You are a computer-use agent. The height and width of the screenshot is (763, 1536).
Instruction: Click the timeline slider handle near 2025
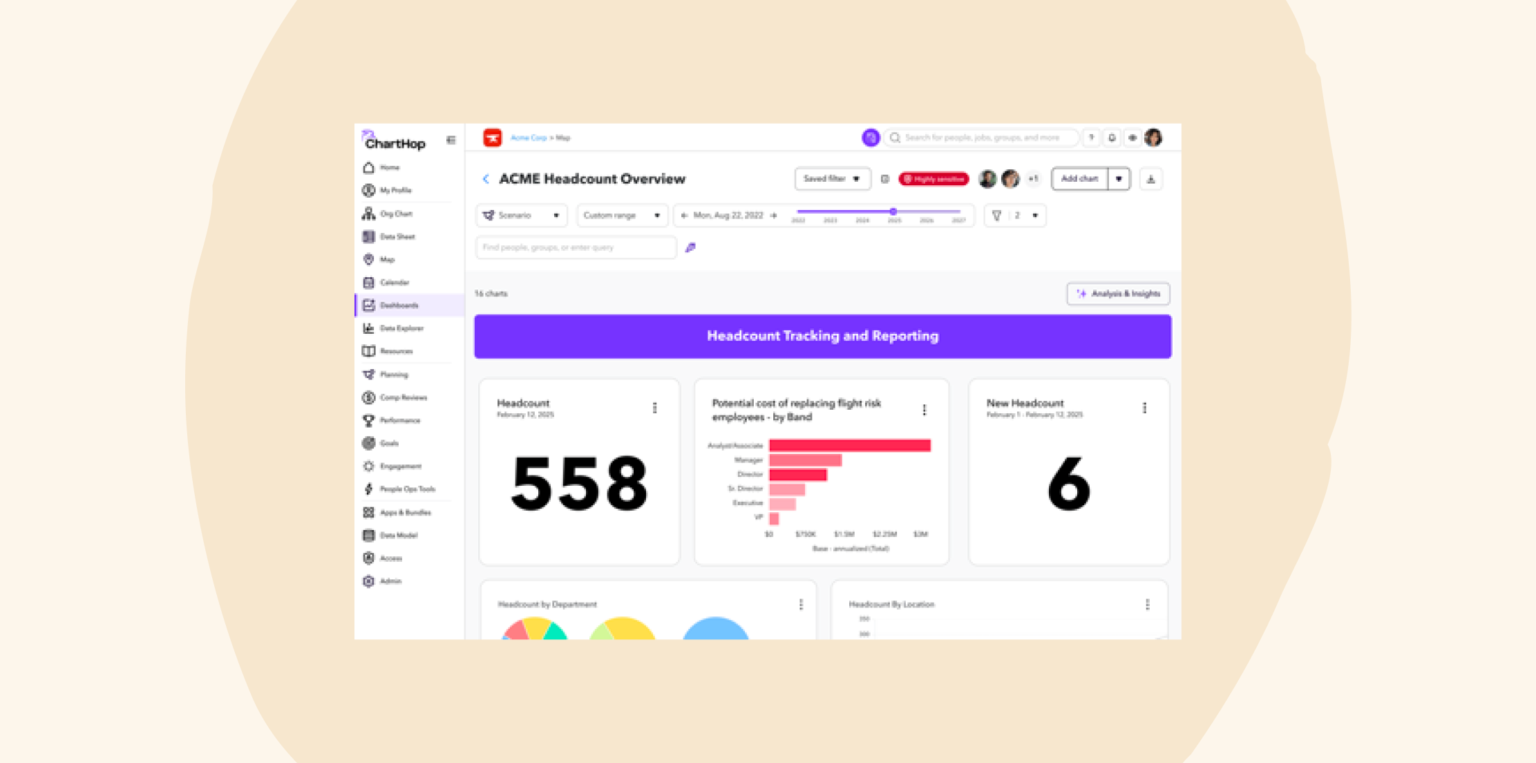pos(893,211)
